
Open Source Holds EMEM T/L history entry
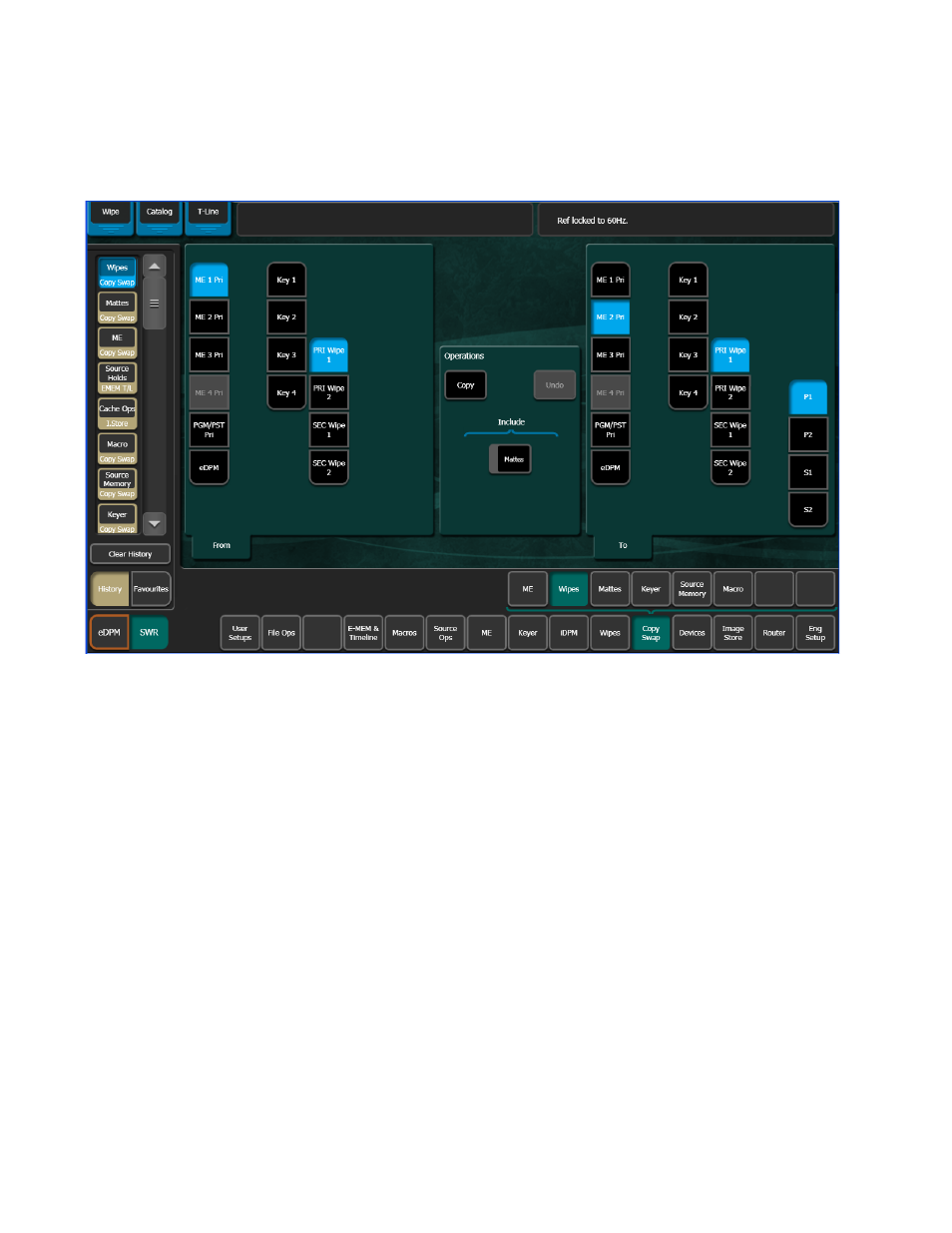[x=117, y=378]
